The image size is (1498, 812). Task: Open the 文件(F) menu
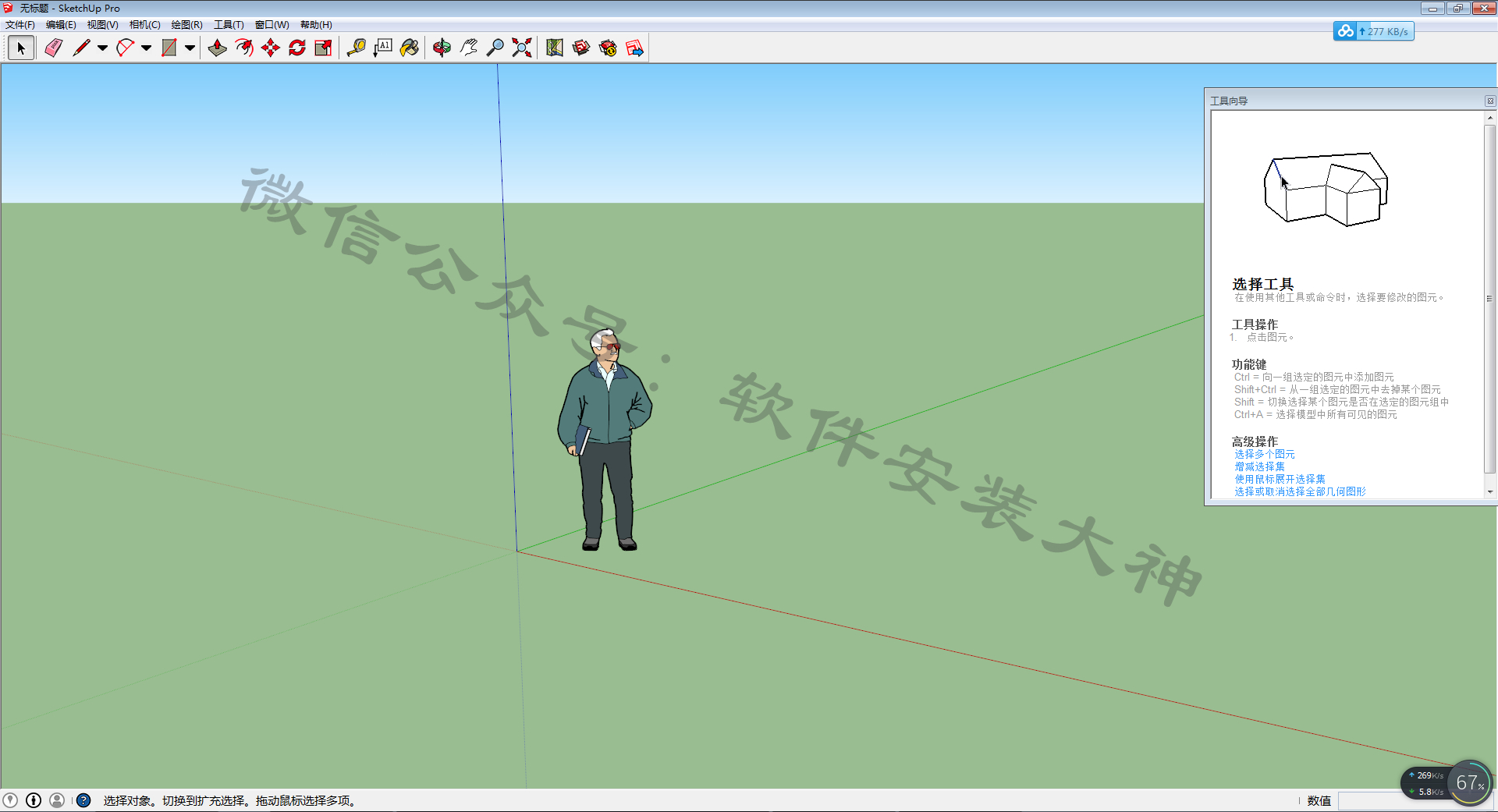coord(20,25)
